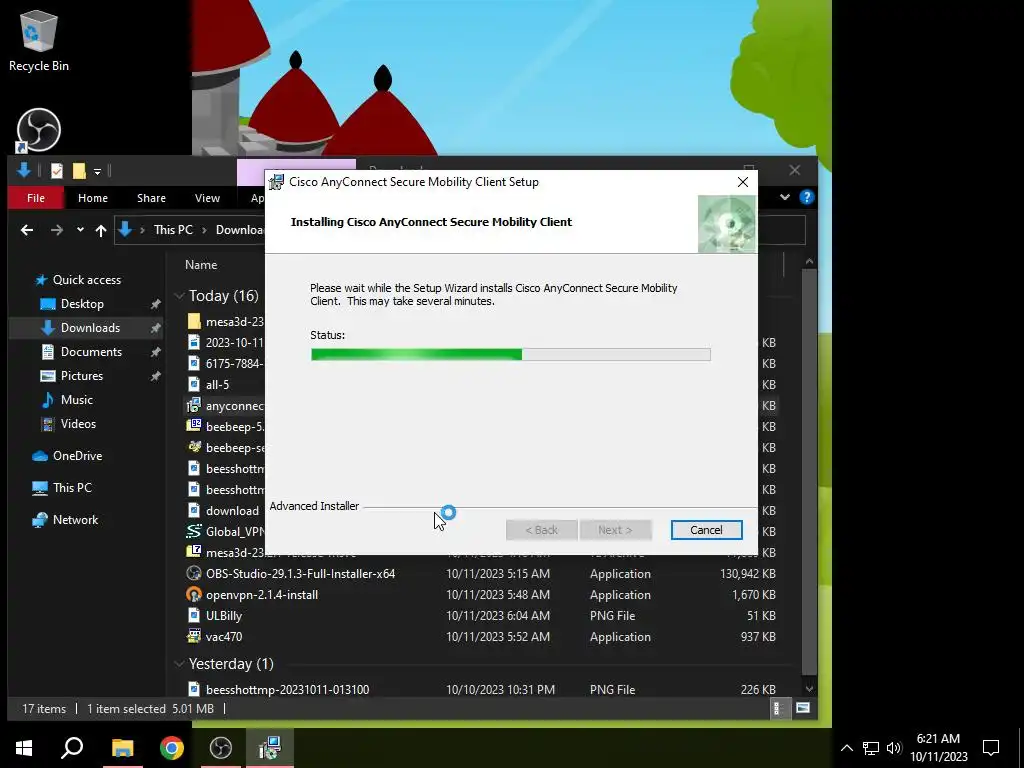Open Customize Quick Access Toolbar dropdown
This screenshot has width=1024, height=768.
click(97, 172)
